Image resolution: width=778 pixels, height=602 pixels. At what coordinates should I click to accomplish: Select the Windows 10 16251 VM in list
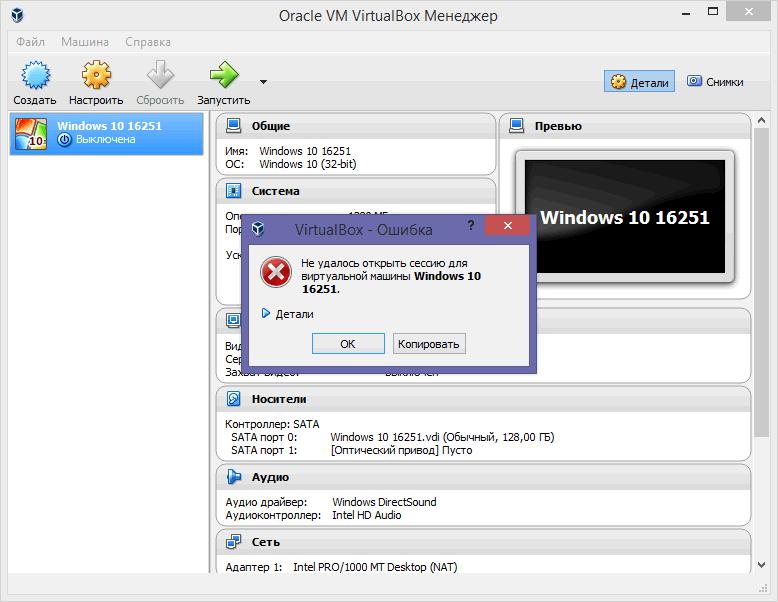pos(107,134)
